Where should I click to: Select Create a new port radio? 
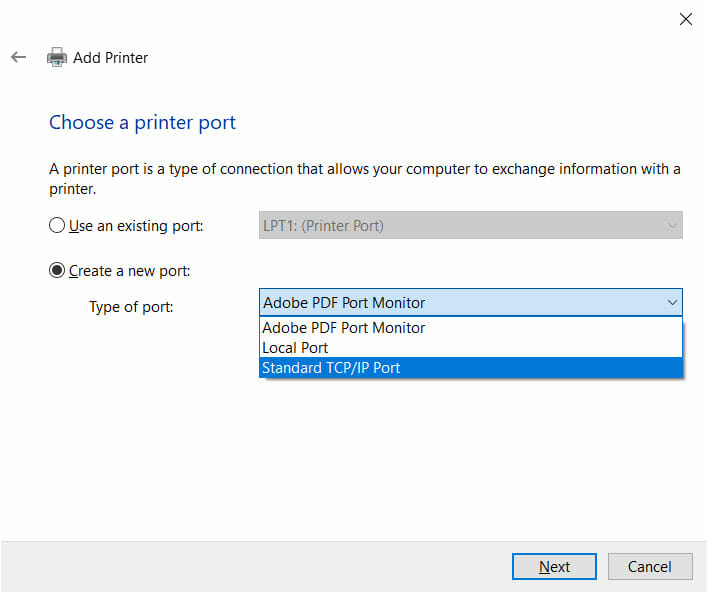pyautogui.click(x=57, y=271)
